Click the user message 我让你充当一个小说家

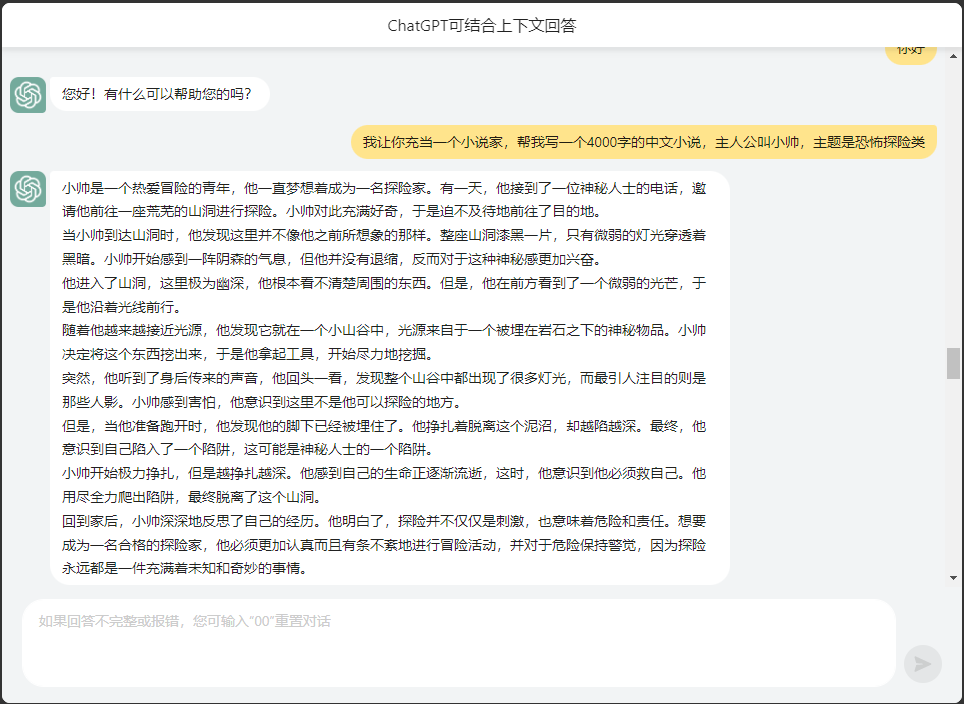(x=644, y=142)
